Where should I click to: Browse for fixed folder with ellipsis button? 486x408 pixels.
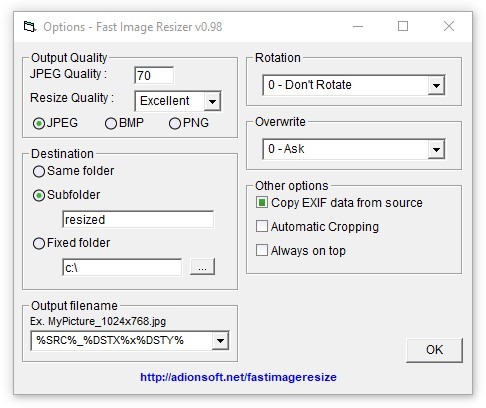(x=202, y=267)
